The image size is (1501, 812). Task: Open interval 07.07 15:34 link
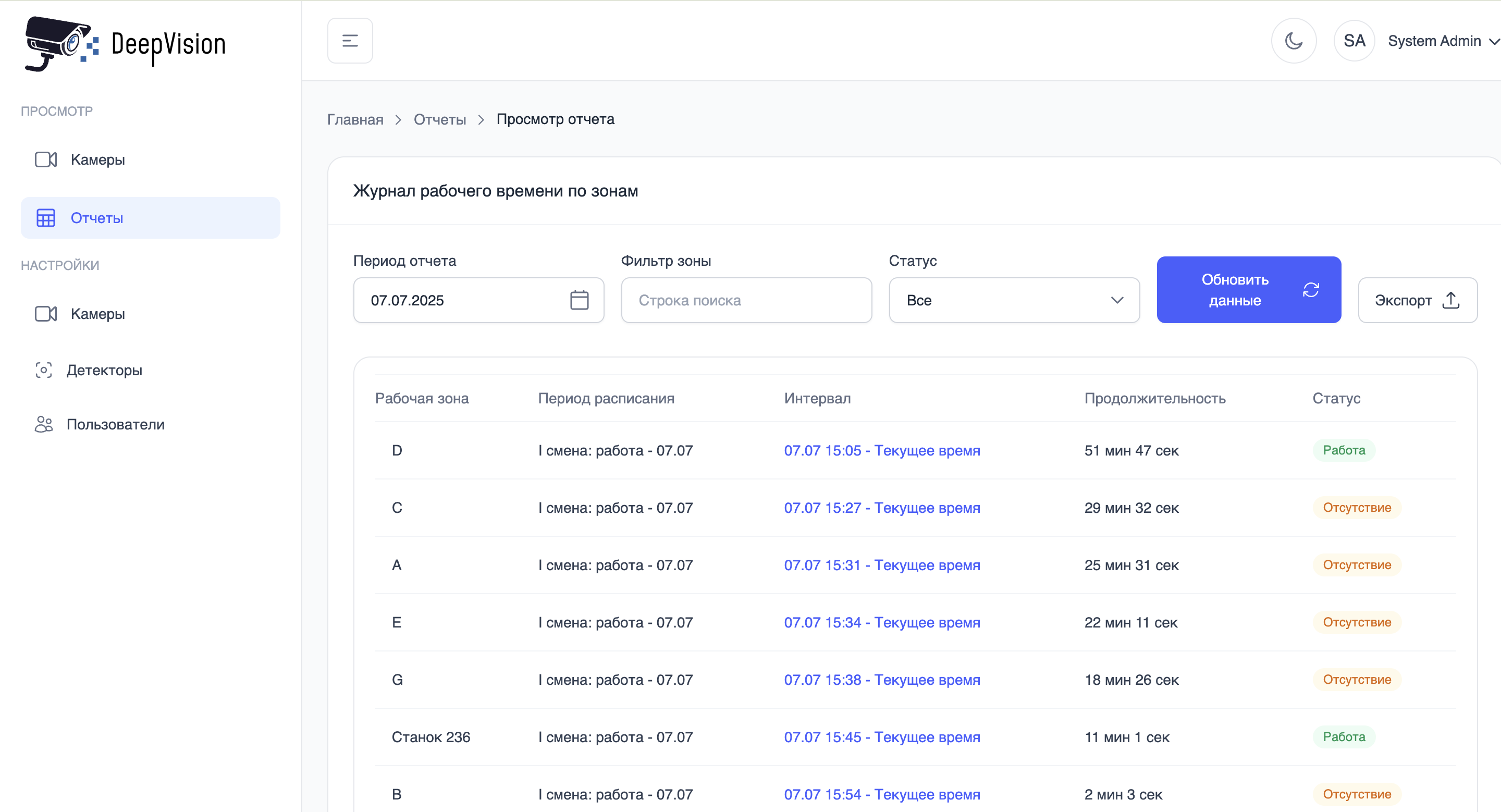point(882,622)
